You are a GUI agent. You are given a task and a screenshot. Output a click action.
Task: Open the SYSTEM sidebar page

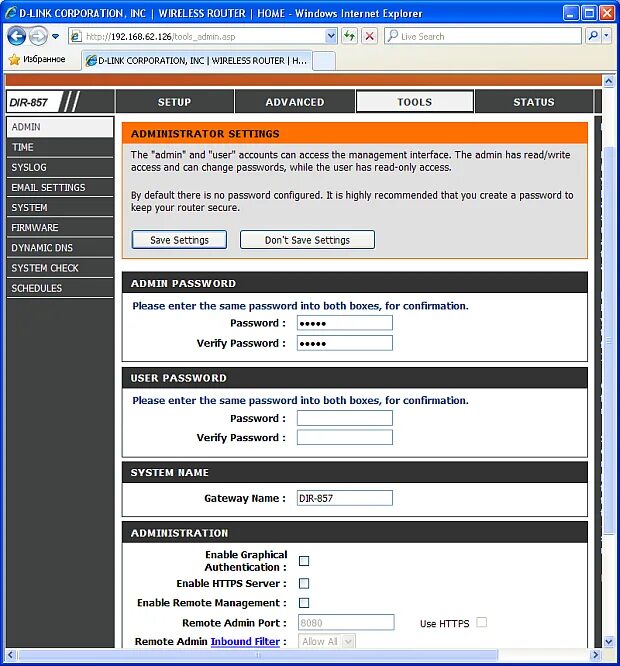[60, 208]
